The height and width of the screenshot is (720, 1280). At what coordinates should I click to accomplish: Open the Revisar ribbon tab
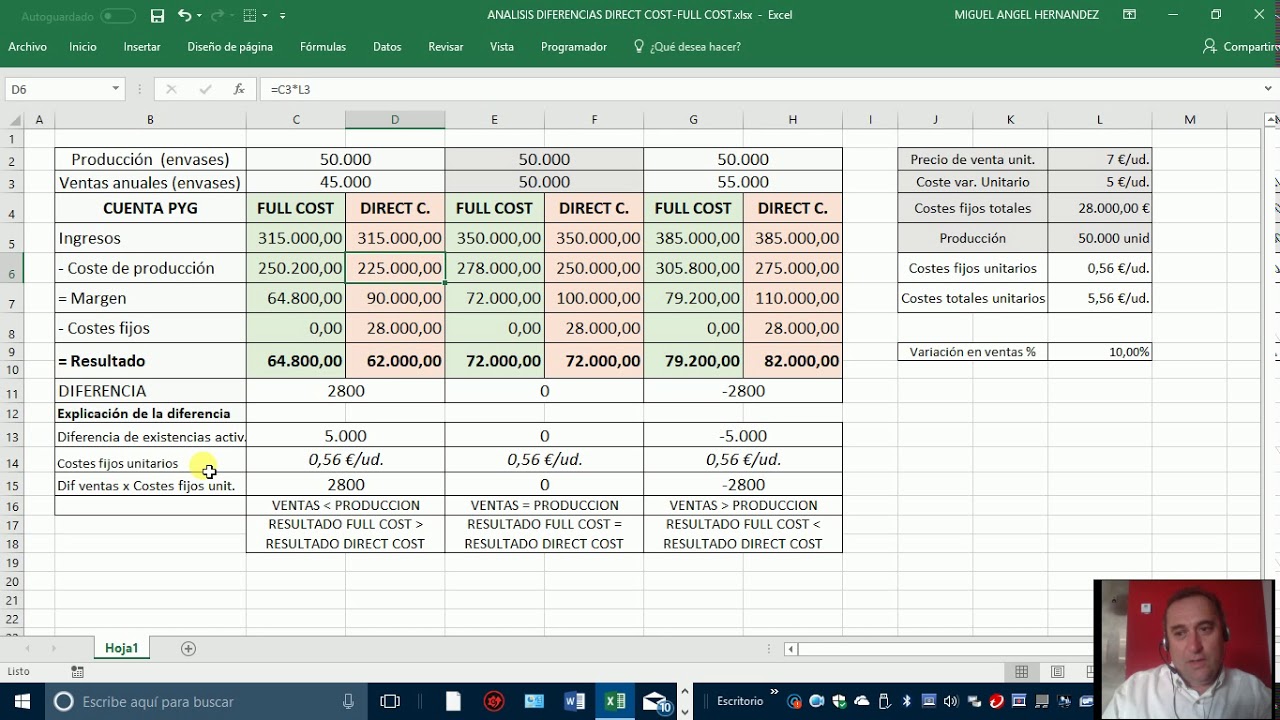pos(446,47)
